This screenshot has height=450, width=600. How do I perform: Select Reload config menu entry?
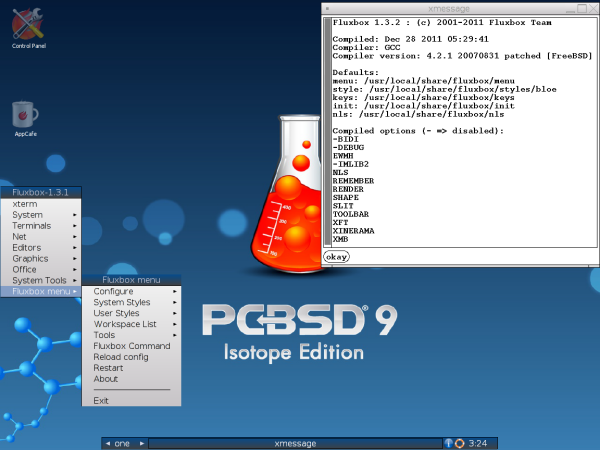click(x=131, y=357)
